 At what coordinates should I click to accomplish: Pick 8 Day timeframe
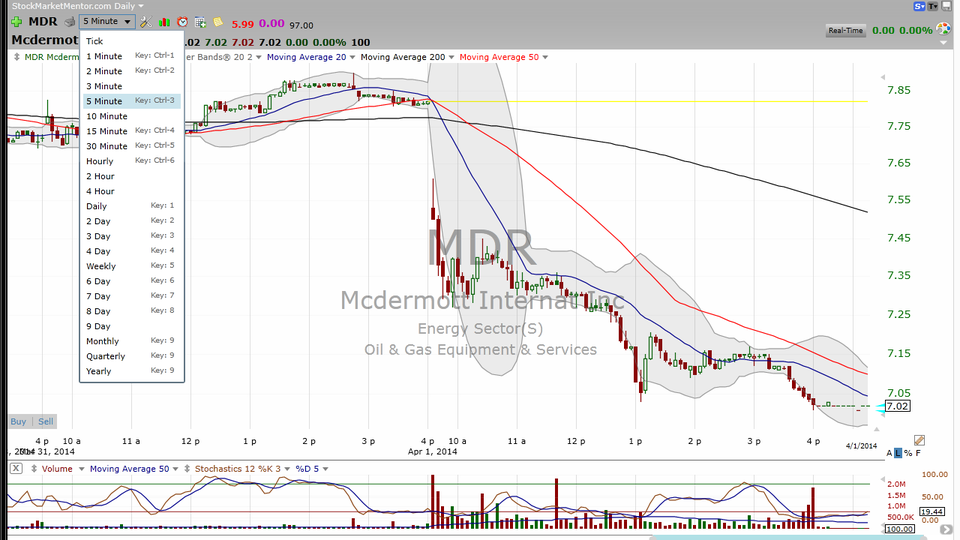(x=132, y=311)
